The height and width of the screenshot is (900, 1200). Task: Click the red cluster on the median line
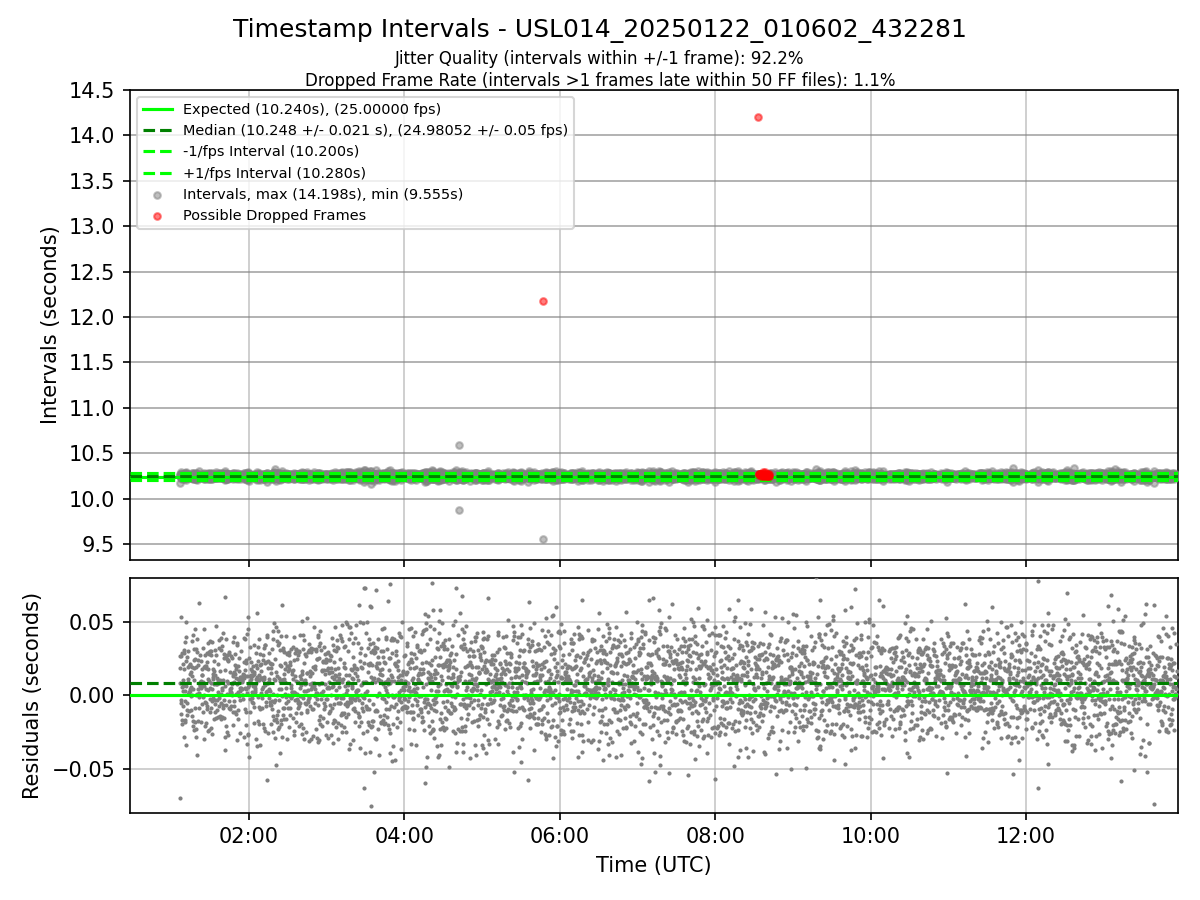point(765,475)
